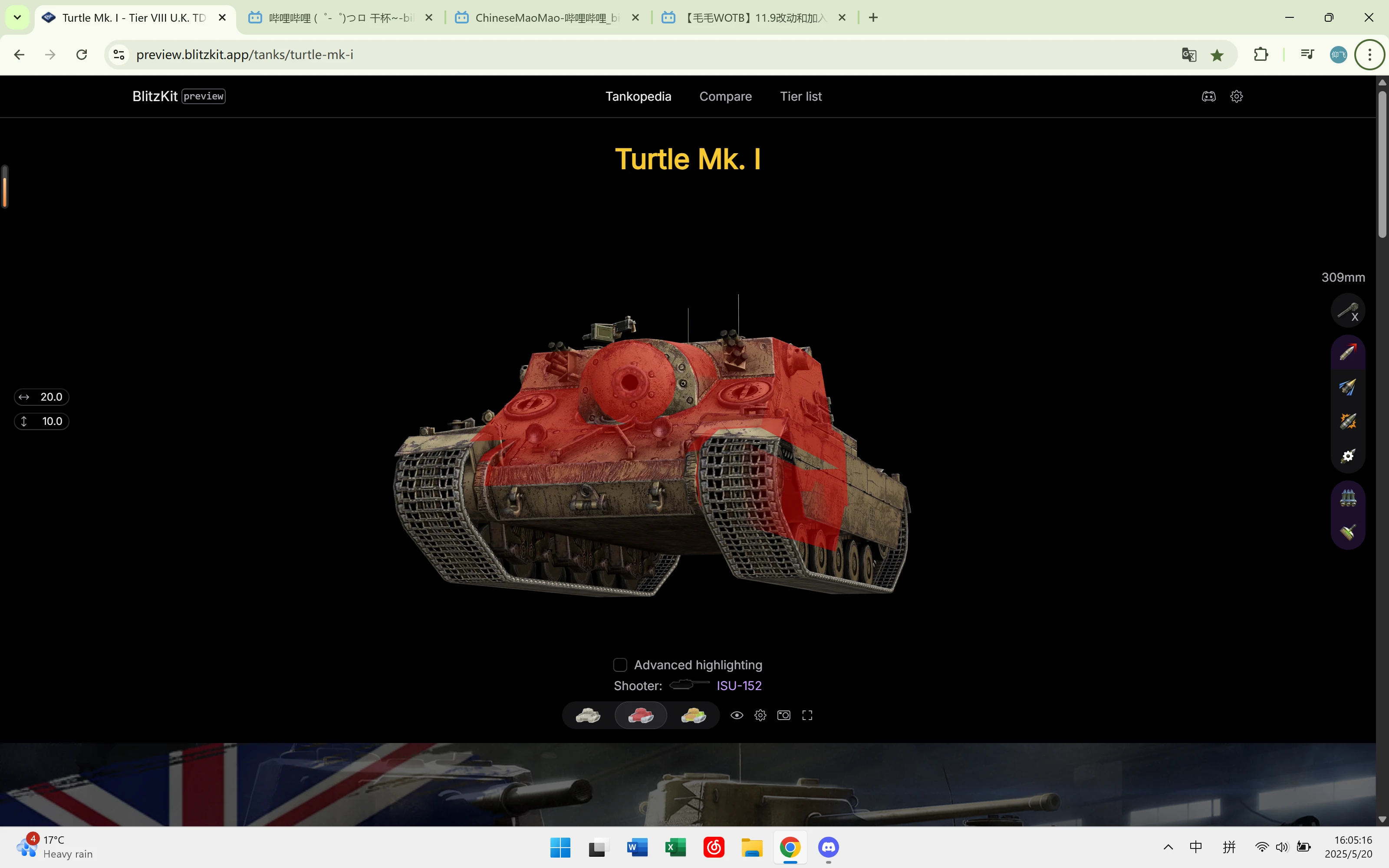Toggle the eye visibility icon below model

(737, 715)
